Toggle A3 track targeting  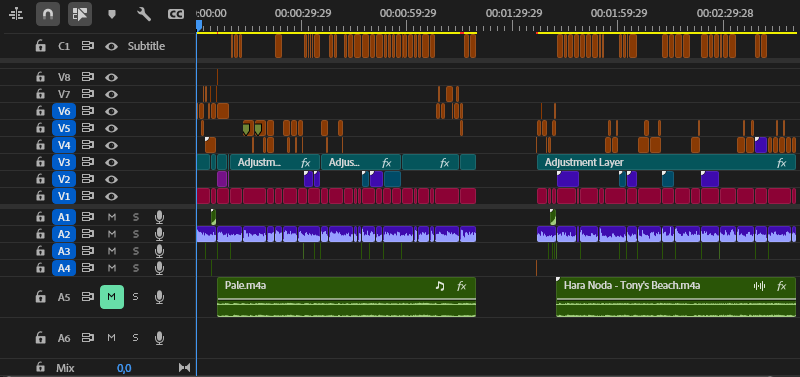[x=64, y=251]
